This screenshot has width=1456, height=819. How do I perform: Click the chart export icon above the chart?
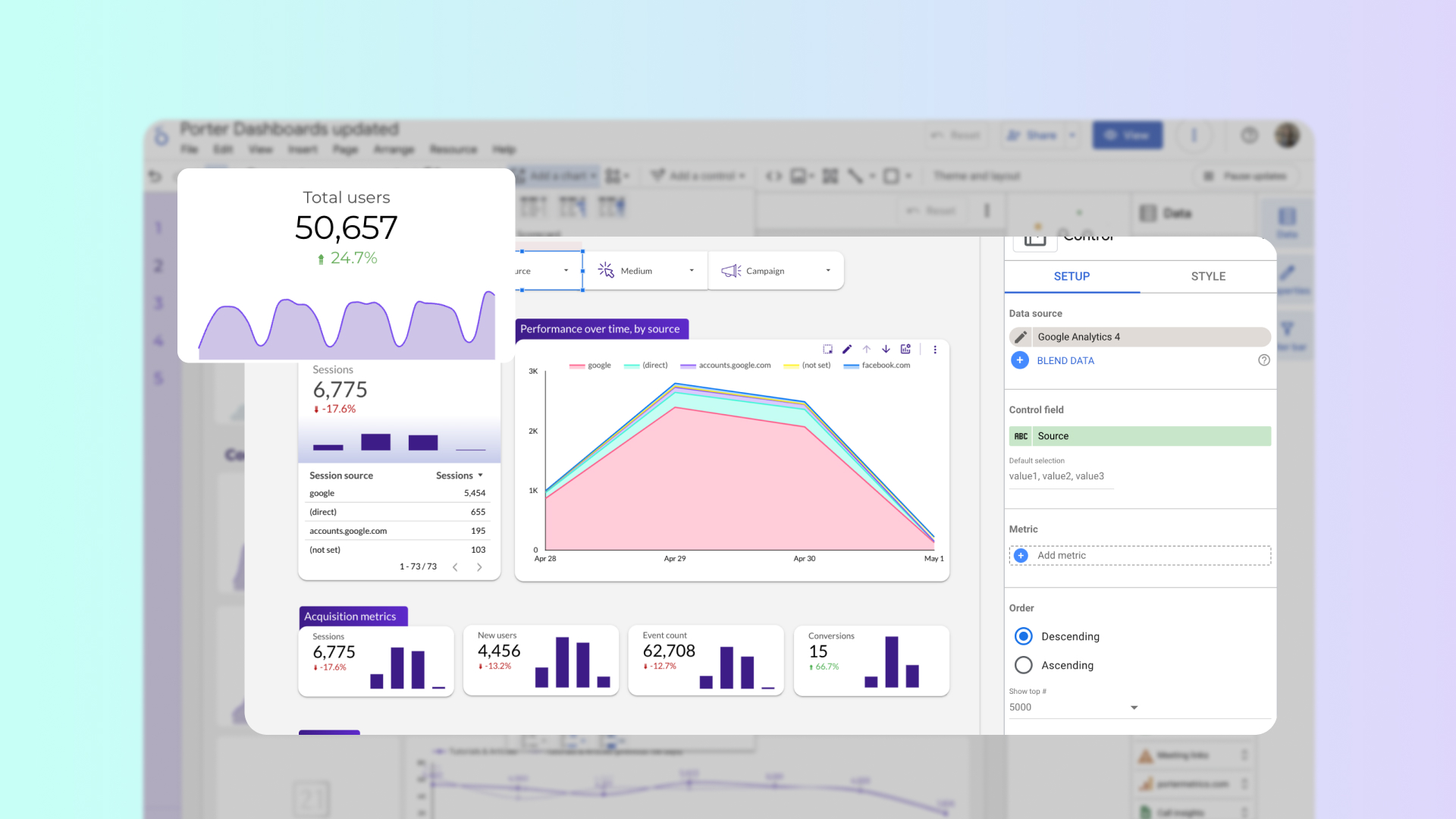click(905, 350)
